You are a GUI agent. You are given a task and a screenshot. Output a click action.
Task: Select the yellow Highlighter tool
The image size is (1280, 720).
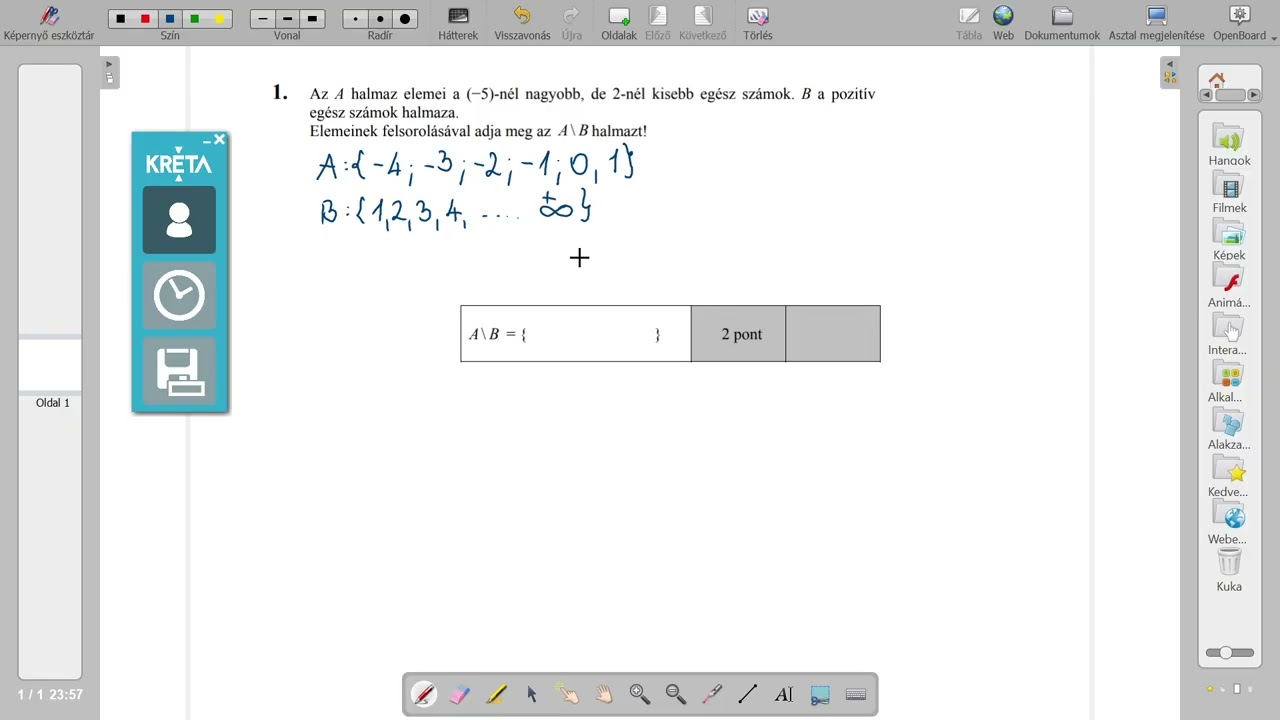click(x=496, y=694)
